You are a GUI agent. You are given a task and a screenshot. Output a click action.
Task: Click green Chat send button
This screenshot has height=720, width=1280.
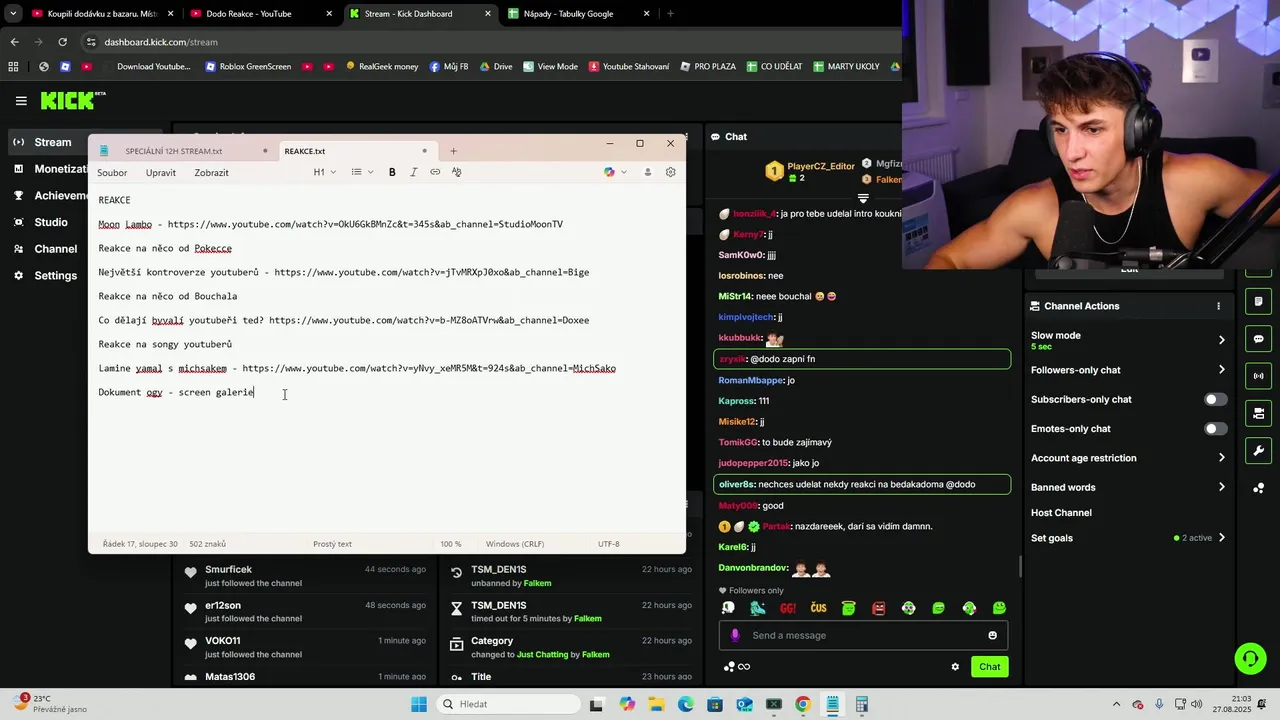click(989, 666)
